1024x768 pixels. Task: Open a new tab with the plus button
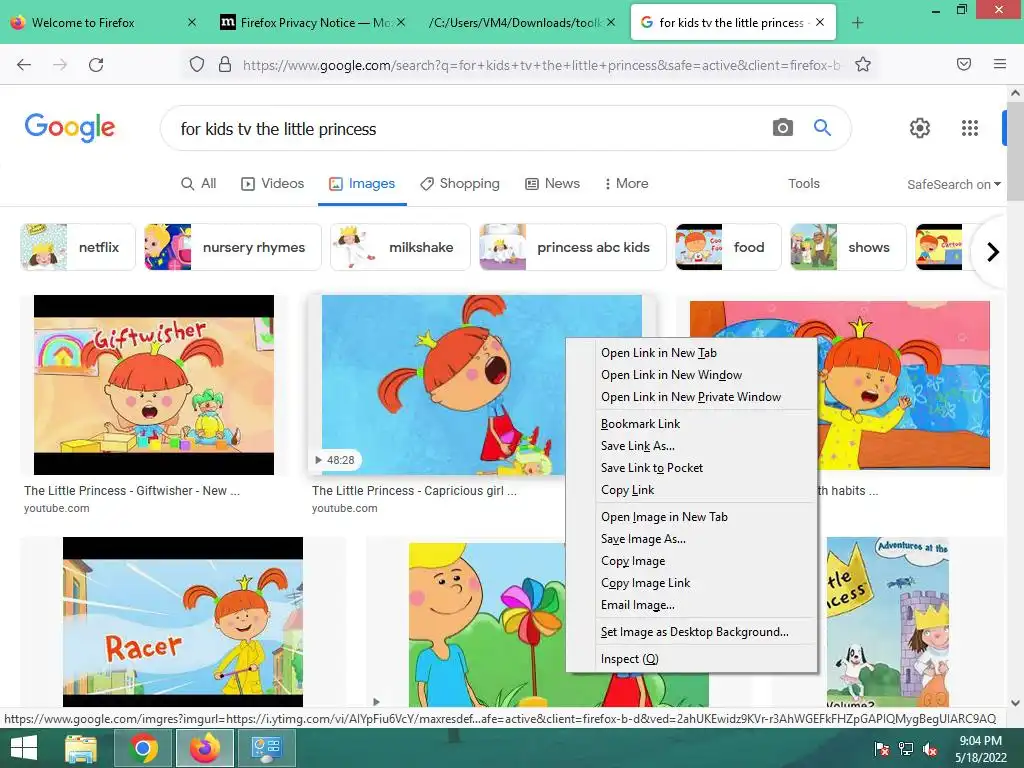(857, 23)
